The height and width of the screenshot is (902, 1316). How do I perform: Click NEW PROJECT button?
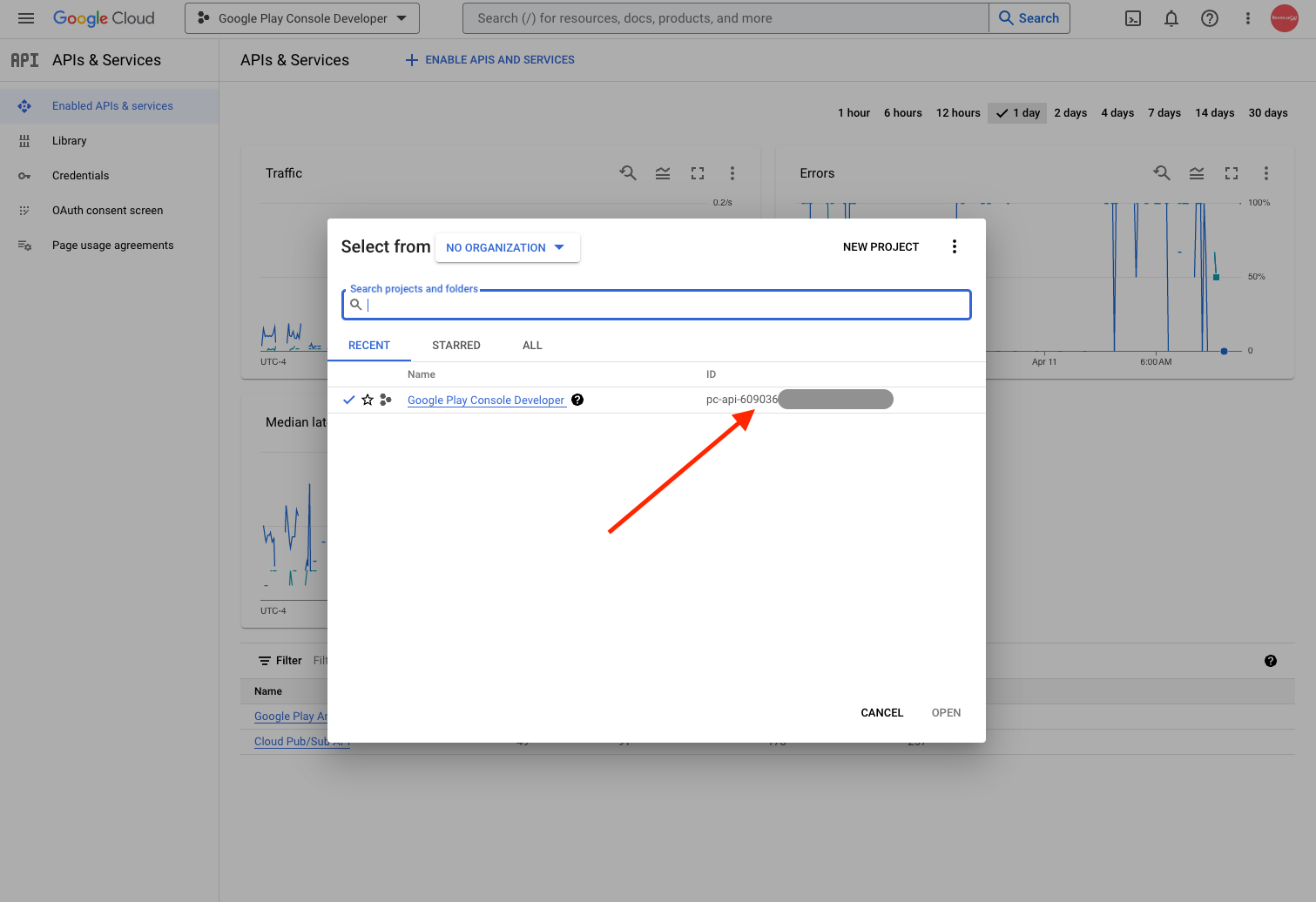click(x=881, y=247)
